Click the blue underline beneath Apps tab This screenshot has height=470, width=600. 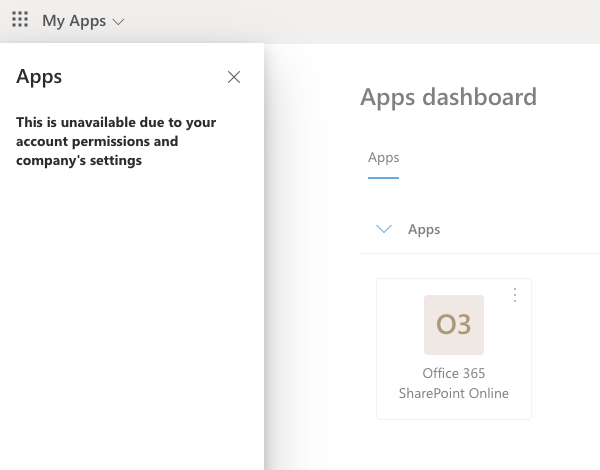[x=383, y=178]
